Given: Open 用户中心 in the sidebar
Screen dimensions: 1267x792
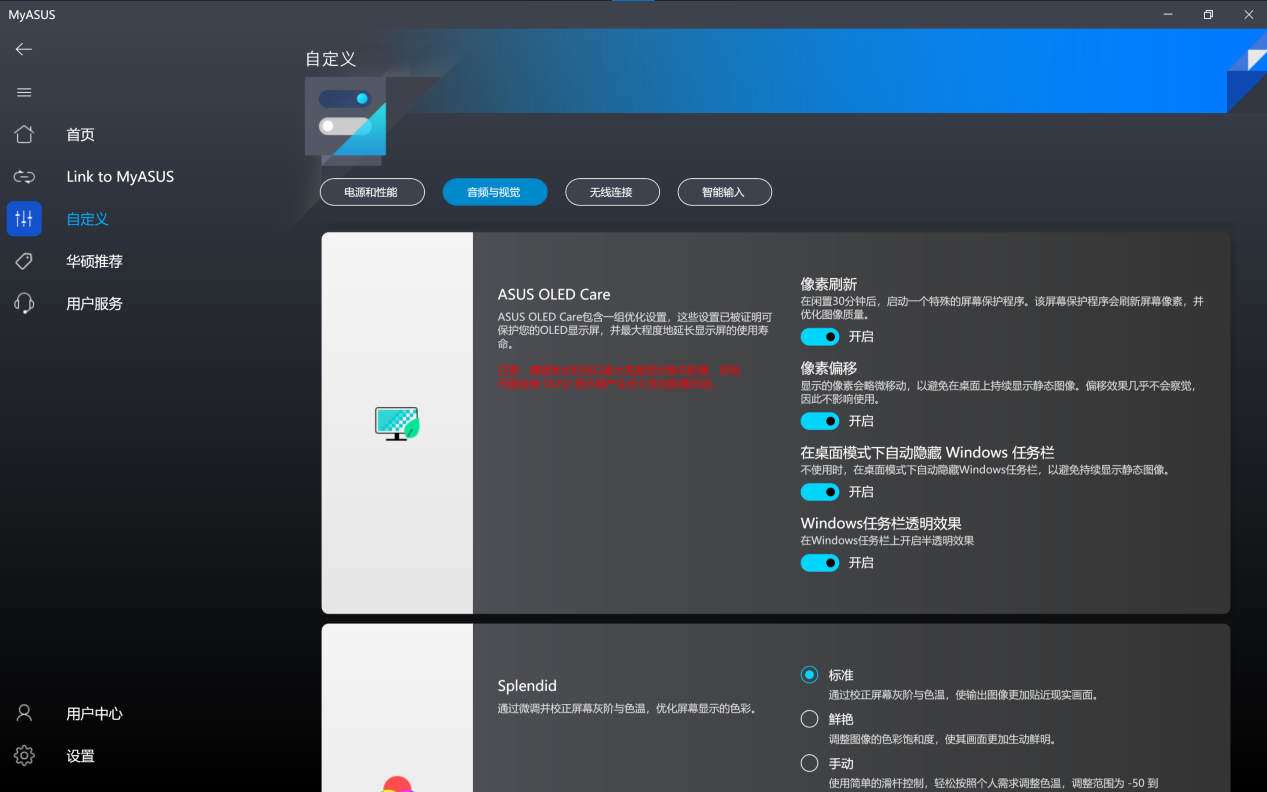Looking at the screenshot, I should (95, 714).
